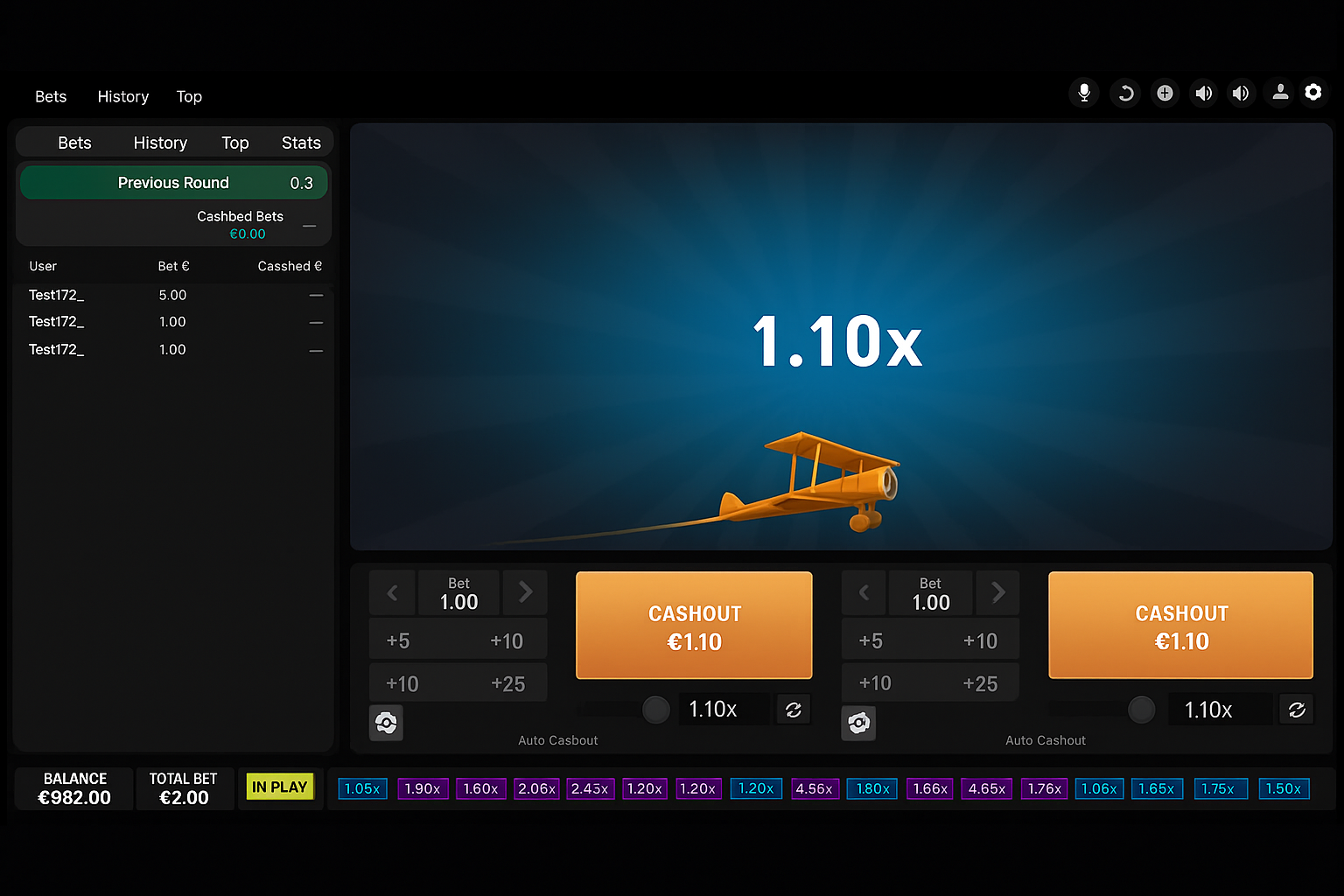Select the 1.05x result chip

coord(362,788)
